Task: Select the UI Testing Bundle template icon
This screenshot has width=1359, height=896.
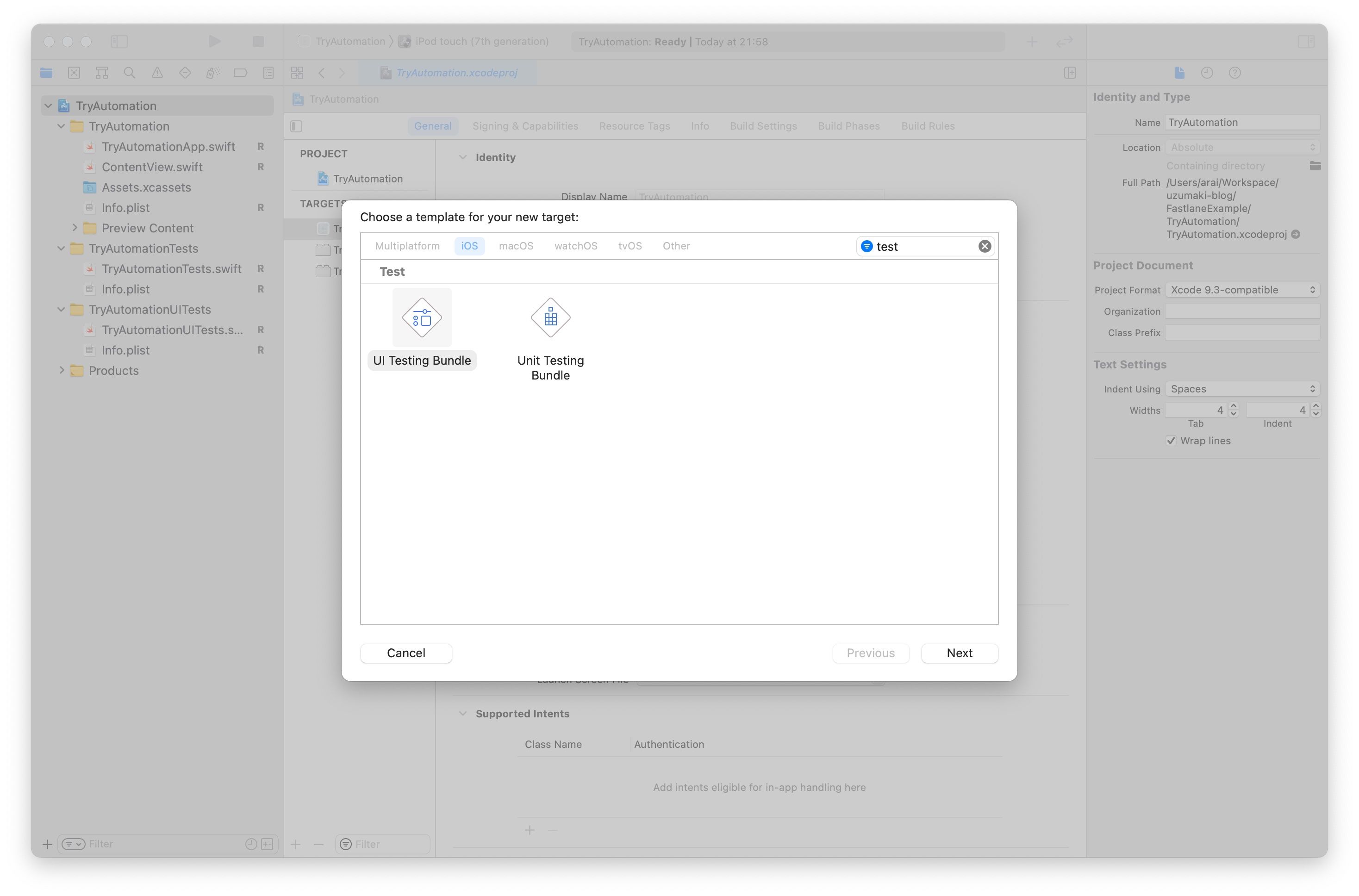Action: [x=422, y=317]
